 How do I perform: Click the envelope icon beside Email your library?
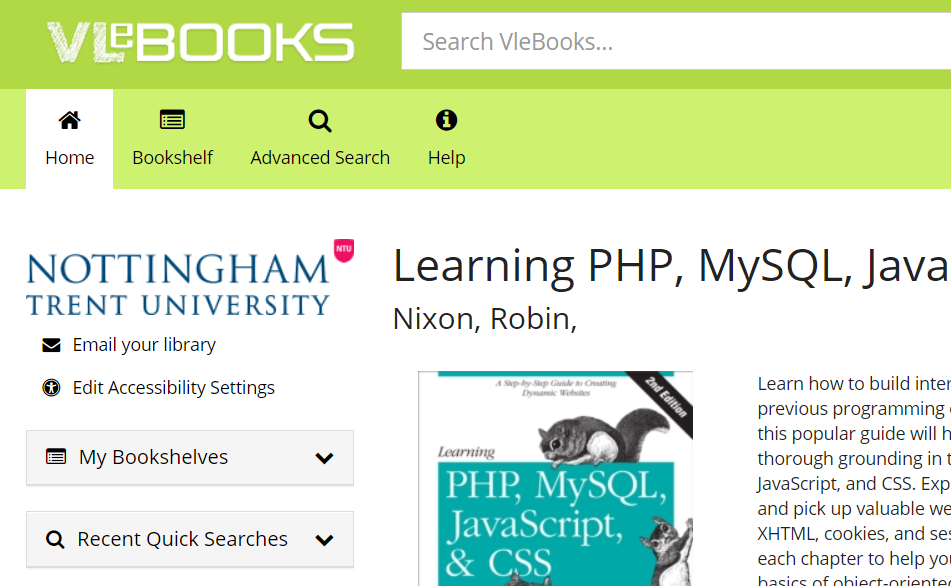click(50, 344)
